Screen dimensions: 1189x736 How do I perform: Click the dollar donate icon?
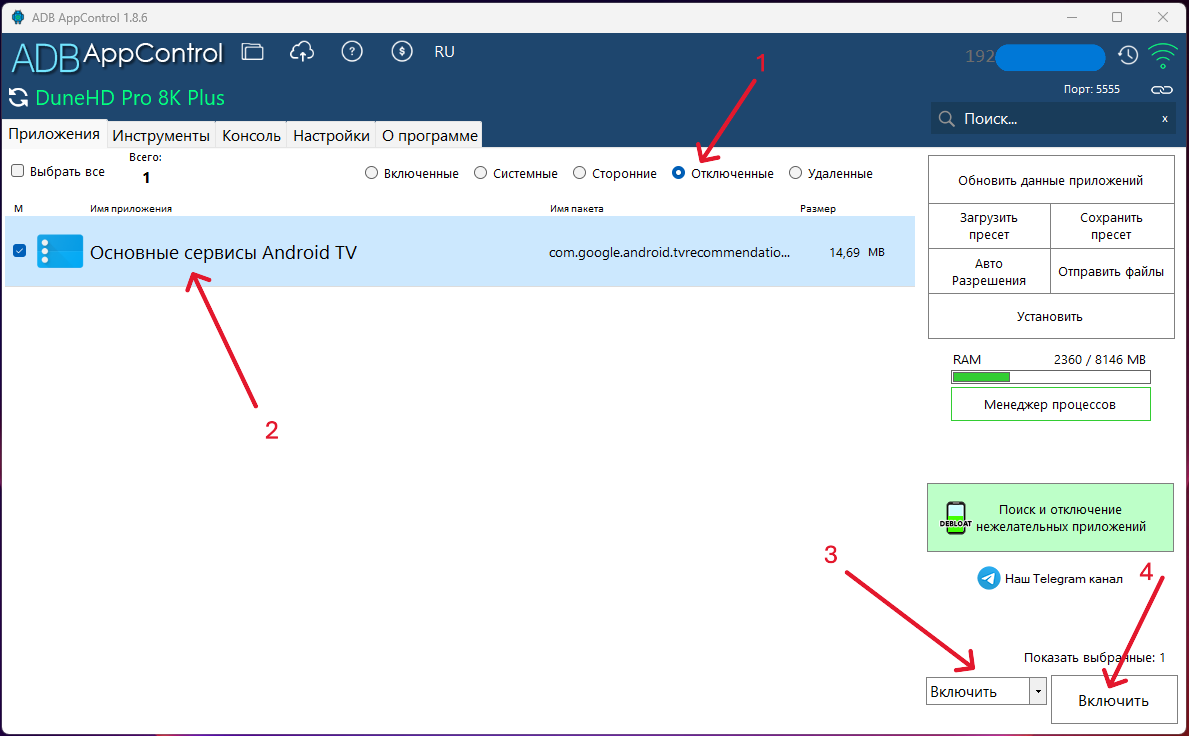point(402,52)
